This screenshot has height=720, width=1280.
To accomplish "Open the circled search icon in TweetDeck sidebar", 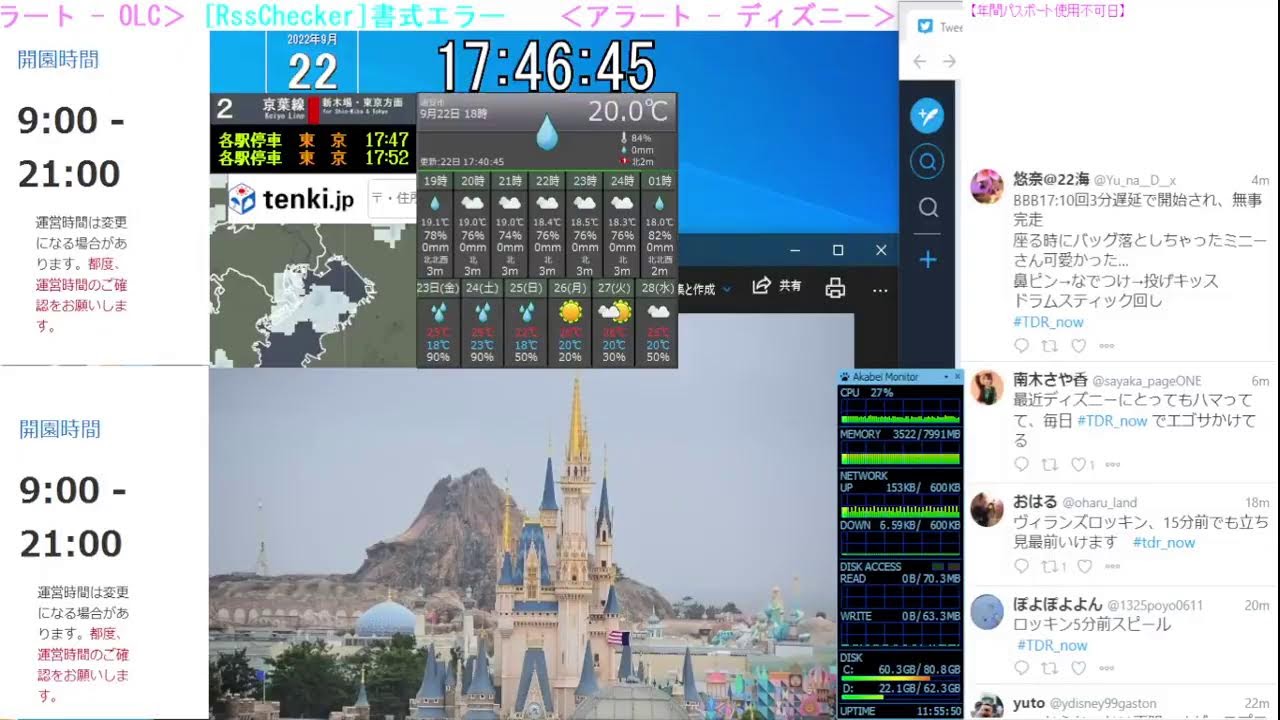I will [x=927, y=161].
